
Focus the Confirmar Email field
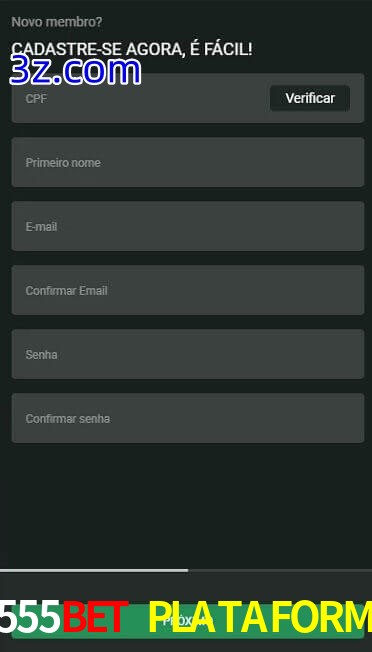[188, 290]
